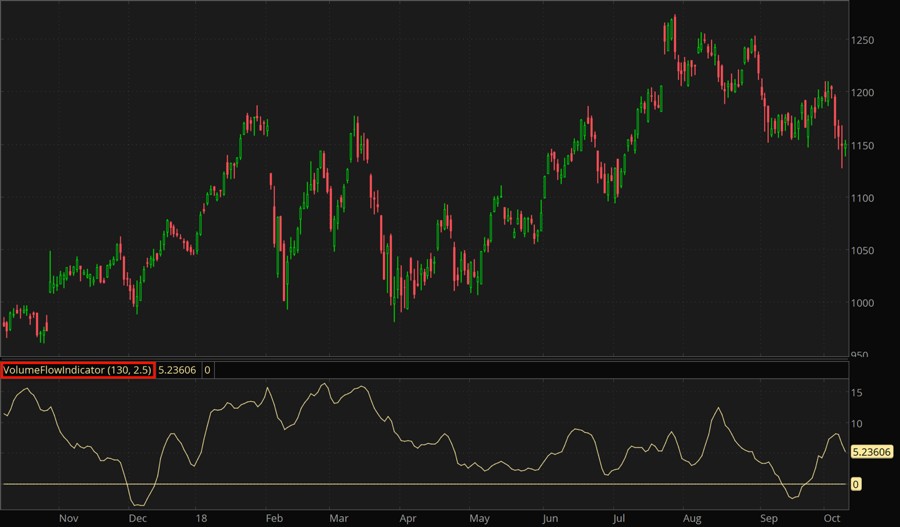Image resolution: width=900 pixels, height=527 pixels.
Task: Select the Aug marker on time axis
Action: (x=691, y=518)
